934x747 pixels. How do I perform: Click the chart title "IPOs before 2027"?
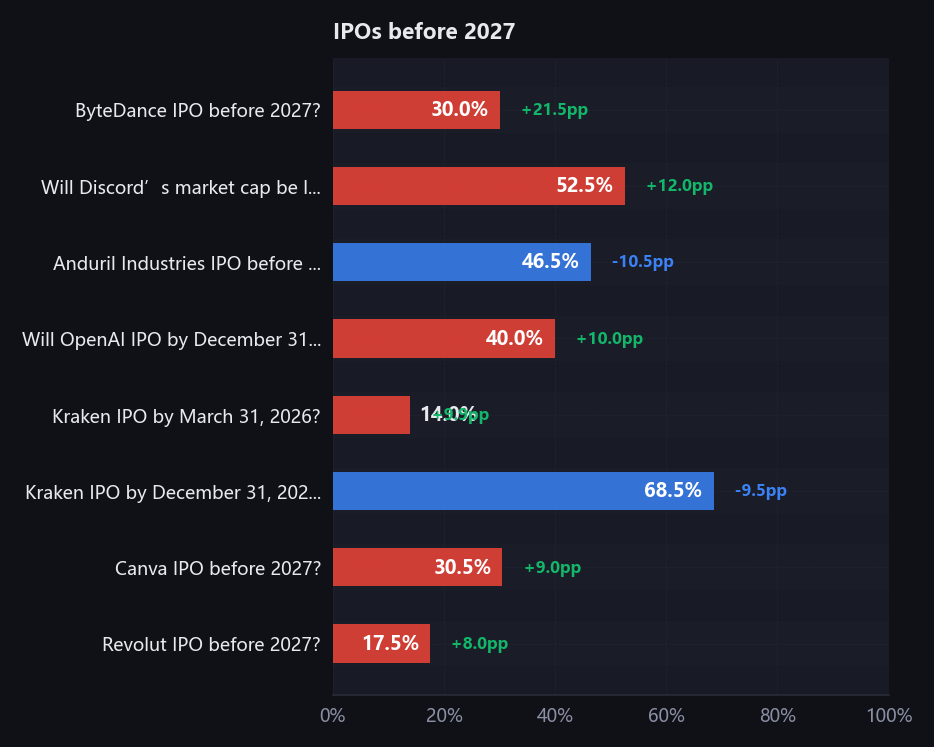pos(424,32)
